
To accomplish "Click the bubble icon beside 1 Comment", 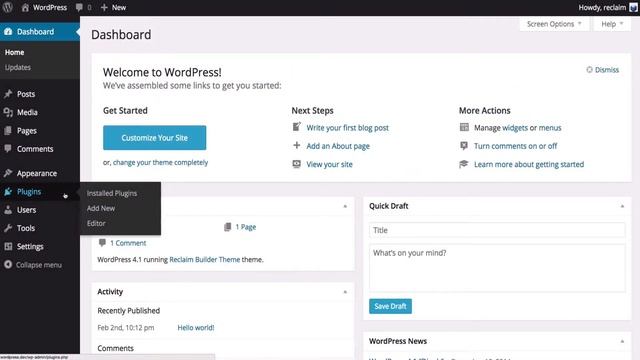I will point(102,243).
